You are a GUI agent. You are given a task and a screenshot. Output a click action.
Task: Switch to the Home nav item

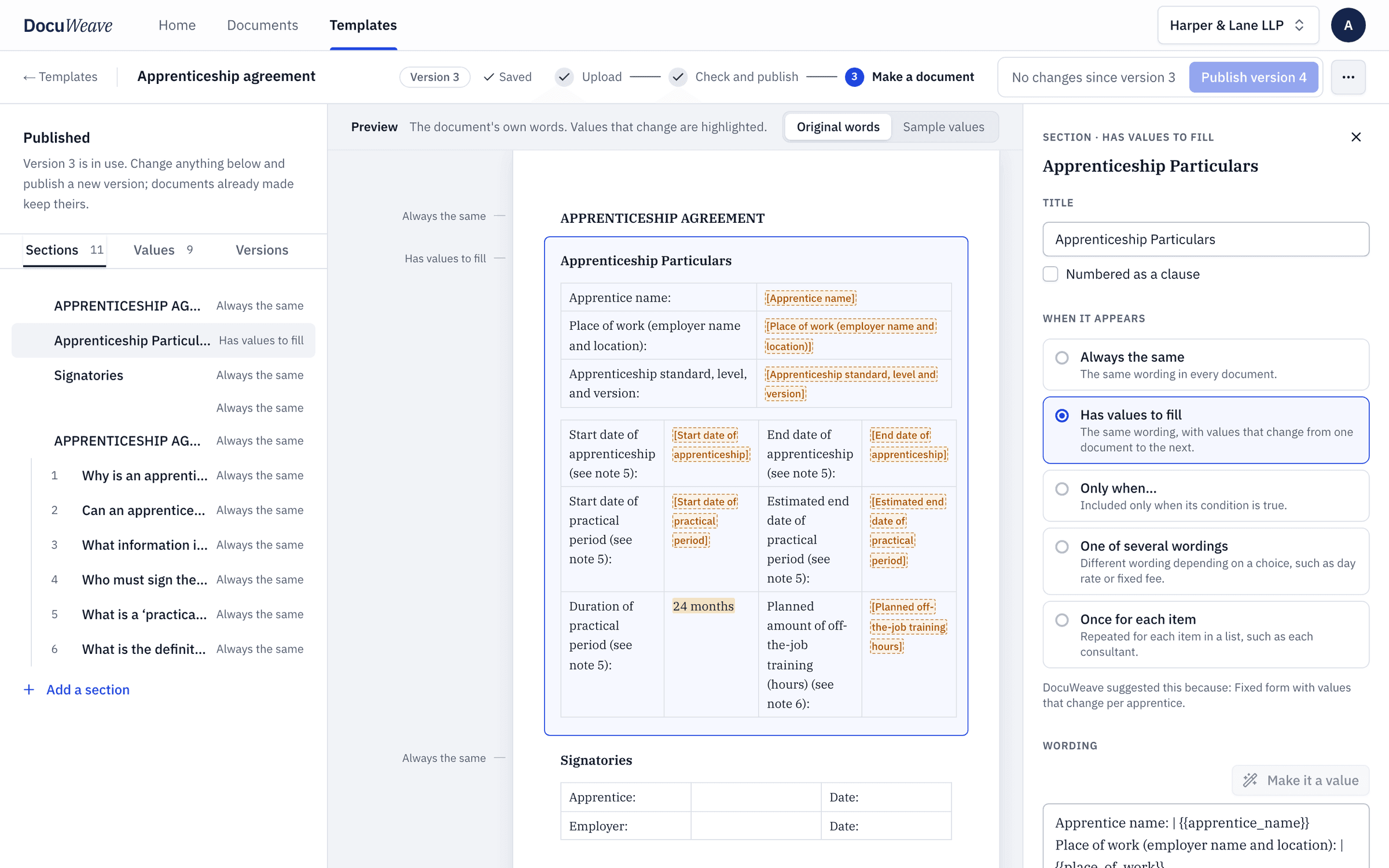click(x=177, y=25)
